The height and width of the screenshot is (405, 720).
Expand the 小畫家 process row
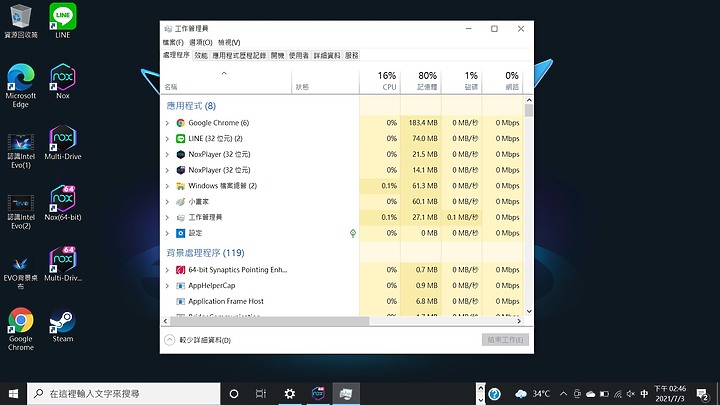tap(167, 201)
